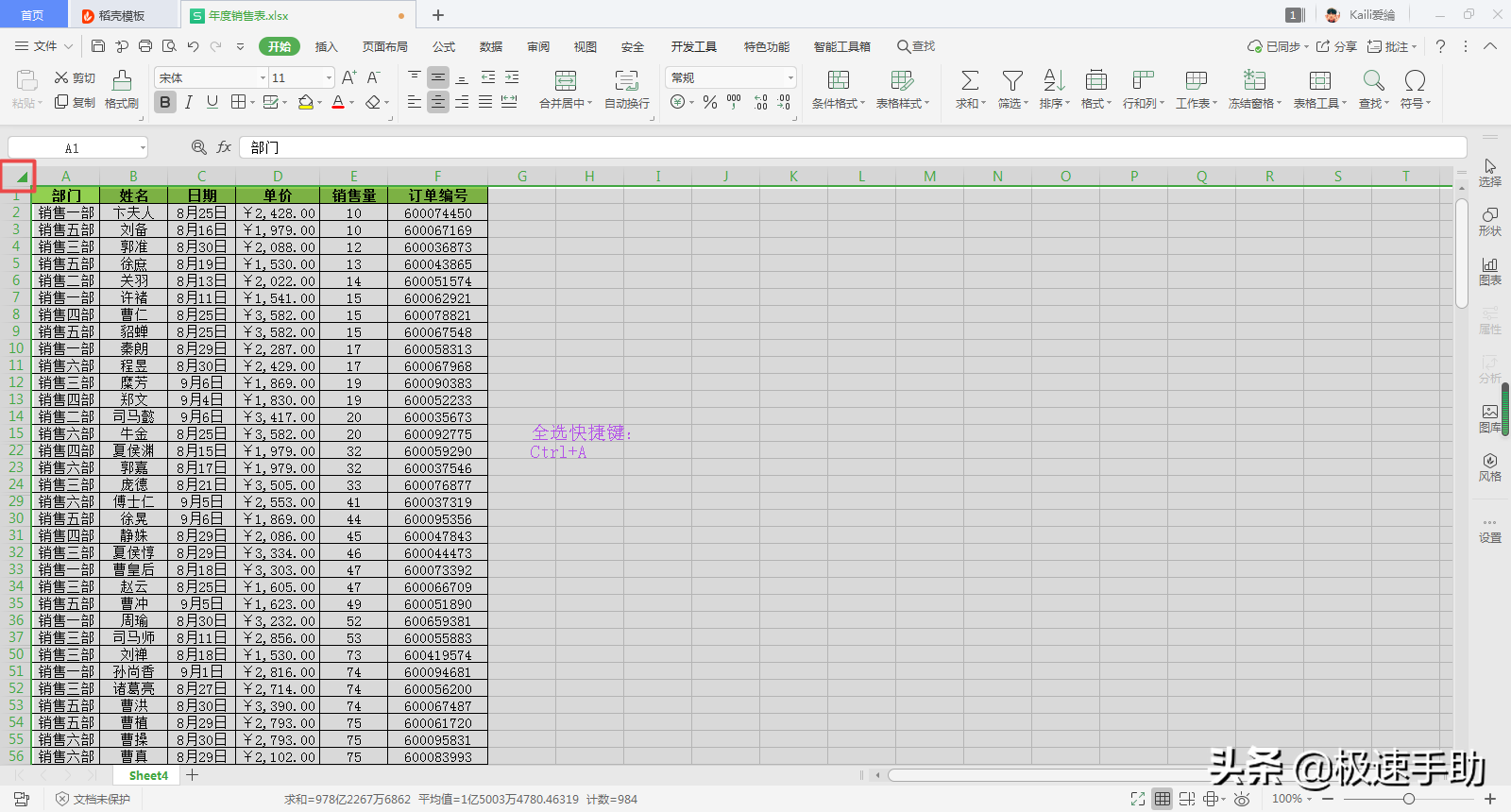This screenshot has height=812, width=1511.
Task: Click the Save icon in quick access toolbar
Action: pos(98,46)
